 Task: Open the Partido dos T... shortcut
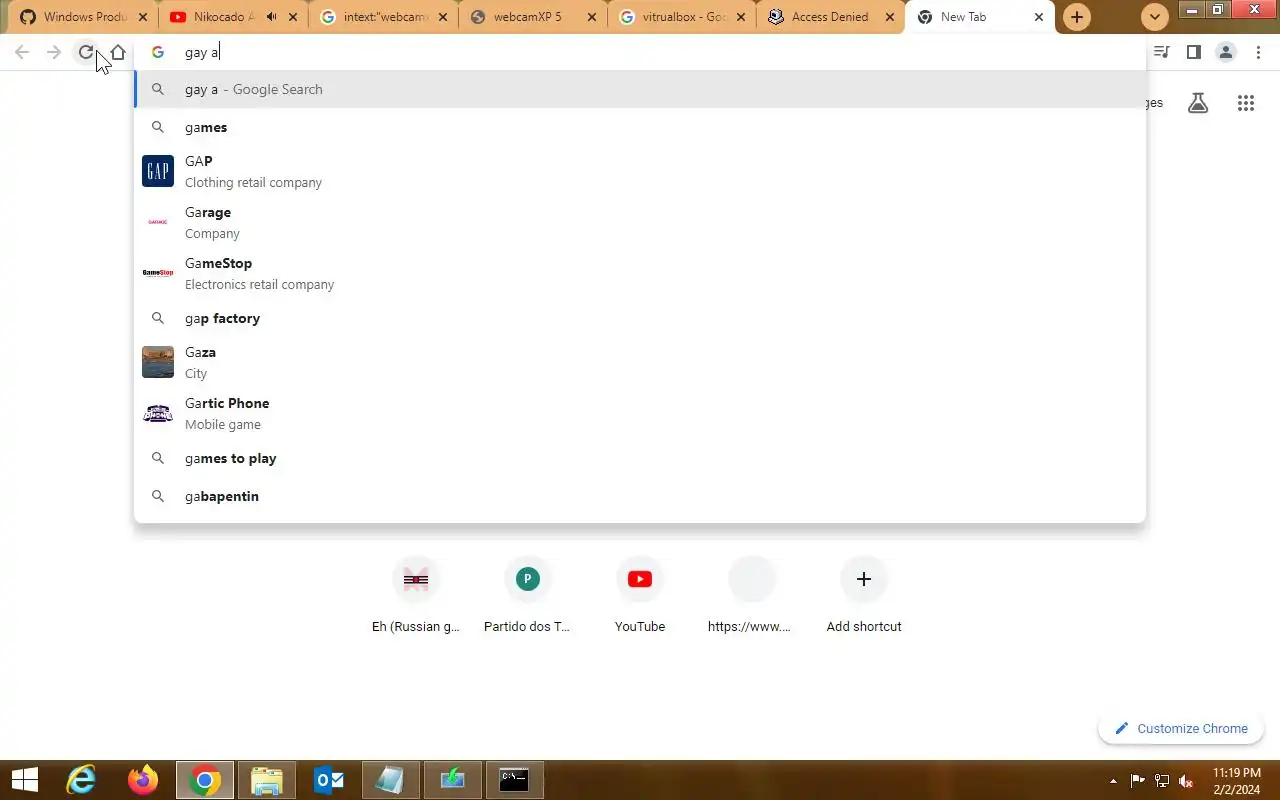click(x=527, y=596)
